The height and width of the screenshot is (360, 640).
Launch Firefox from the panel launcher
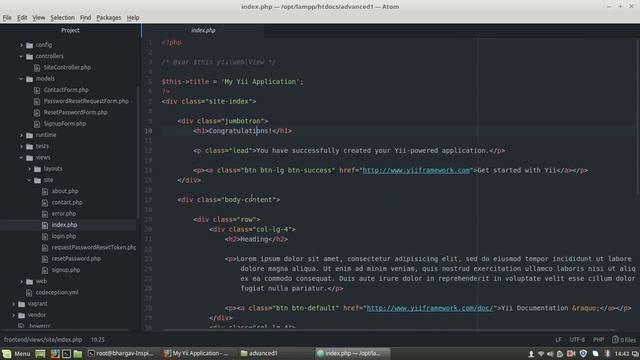[55, 353]
